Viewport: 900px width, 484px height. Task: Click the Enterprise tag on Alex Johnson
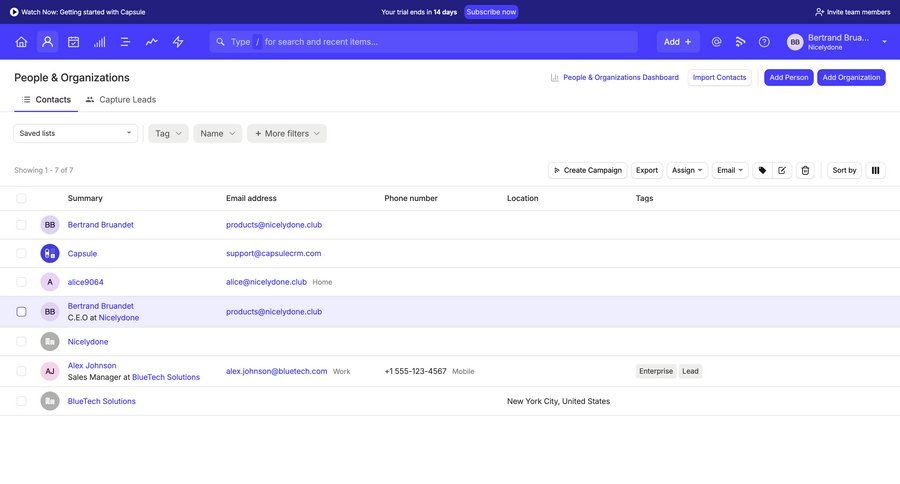click(656, 371)
